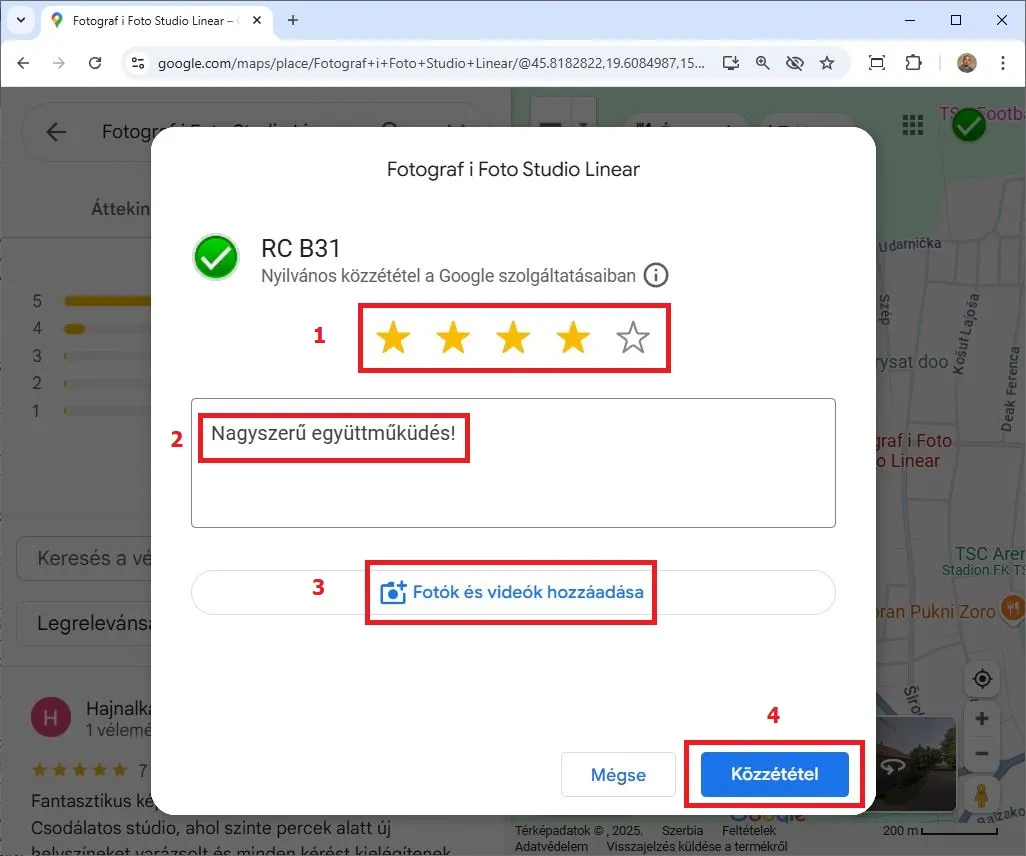Image resolution: width=1026 pixels, height=856 pixels.
Task: Choose the fourth star rating
Action: tap(573, 340)
